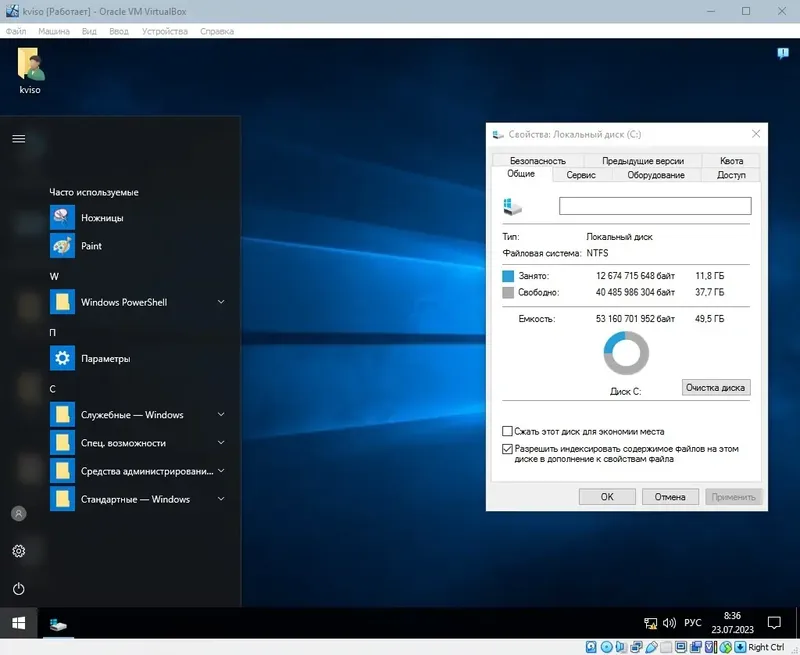Screen dimensions: 800x655
Task: Open the File Explorer icon on the taskbar
Action: click(58, 622)
